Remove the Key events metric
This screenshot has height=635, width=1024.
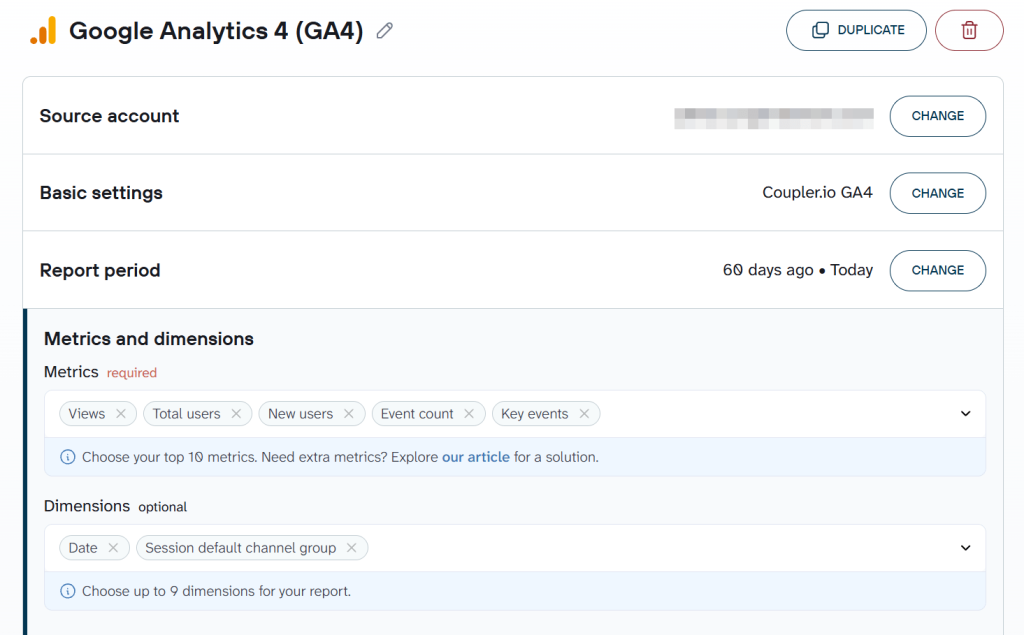[x=584, y=414]
